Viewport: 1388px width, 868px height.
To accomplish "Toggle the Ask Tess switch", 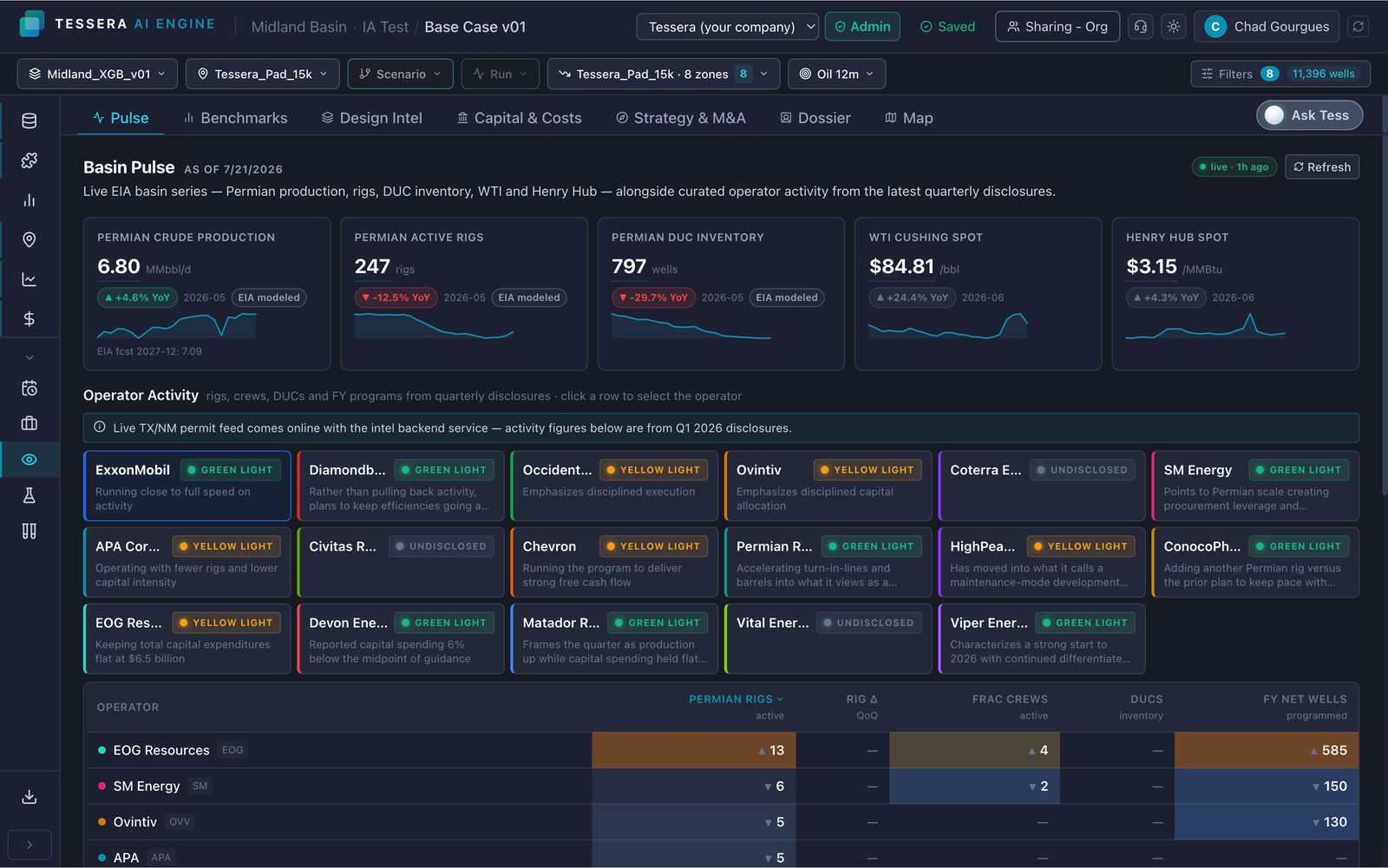I will [1309, 114].
